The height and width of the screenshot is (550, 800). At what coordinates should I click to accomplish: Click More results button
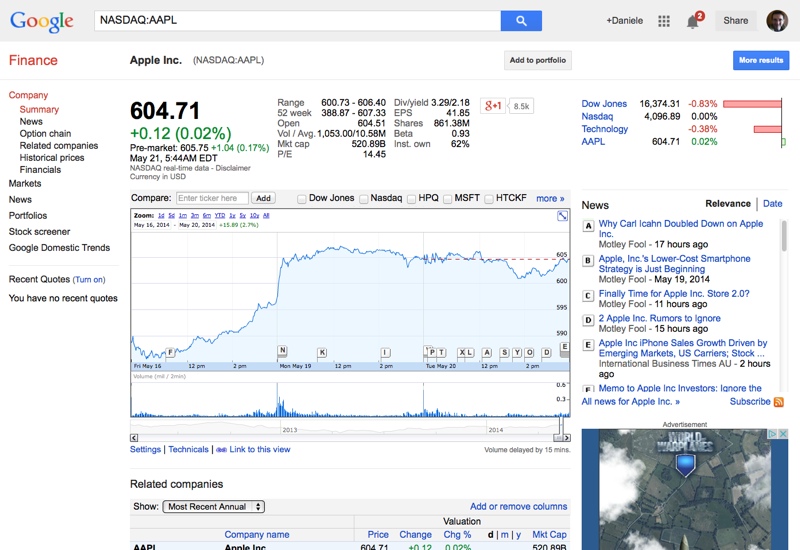(761, 60)
